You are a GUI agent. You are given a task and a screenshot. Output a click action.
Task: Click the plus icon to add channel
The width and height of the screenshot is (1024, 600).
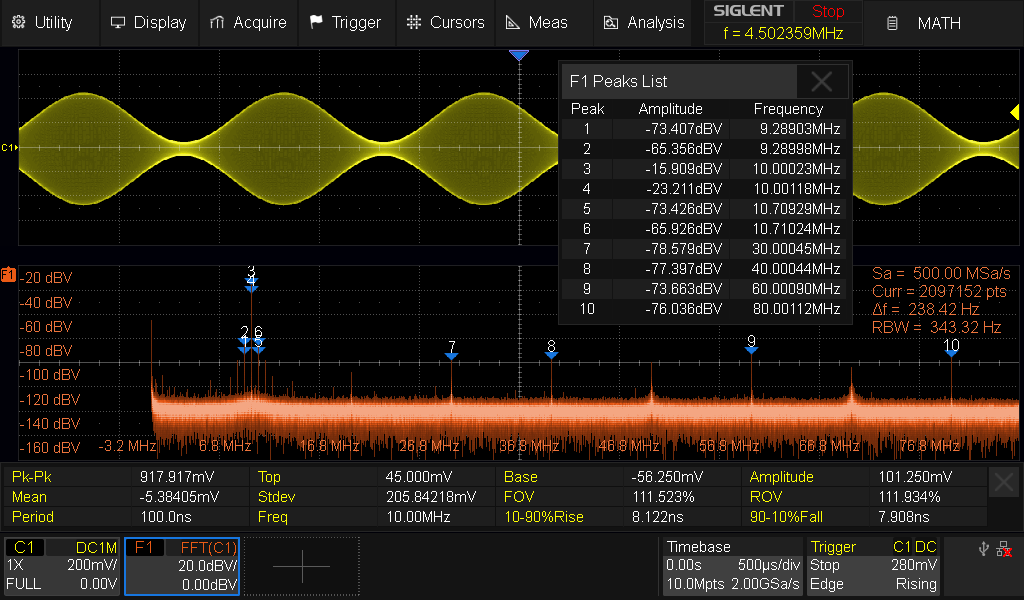coord(301,566)
